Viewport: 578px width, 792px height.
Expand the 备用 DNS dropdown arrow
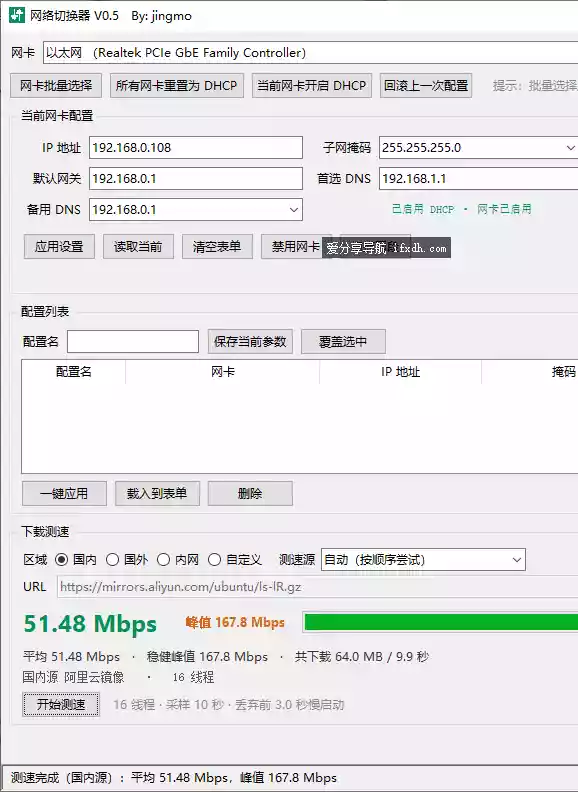coord(294,210)
